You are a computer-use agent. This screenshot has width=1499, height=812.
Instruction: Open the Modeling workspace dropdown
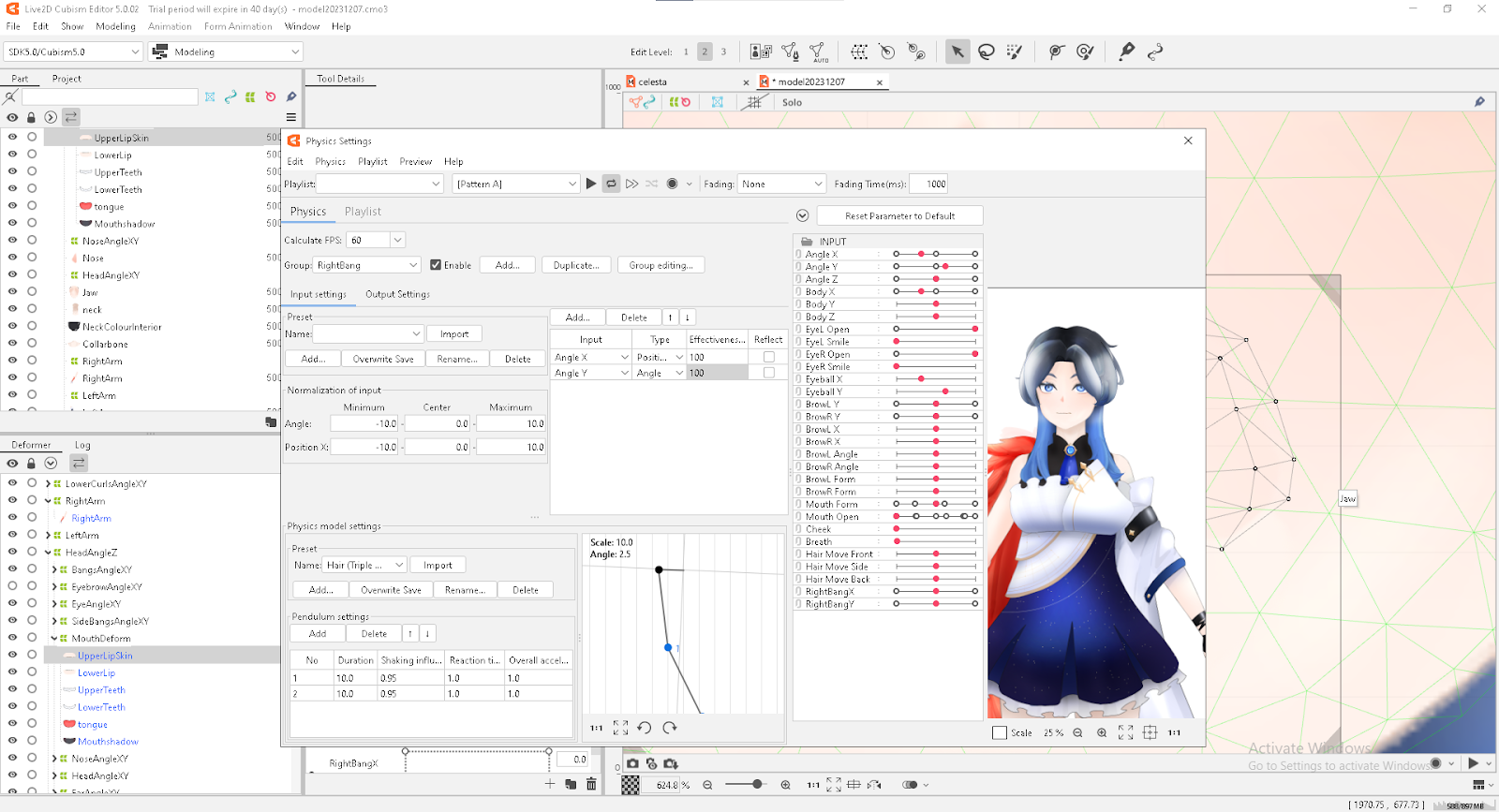(226, 52)
